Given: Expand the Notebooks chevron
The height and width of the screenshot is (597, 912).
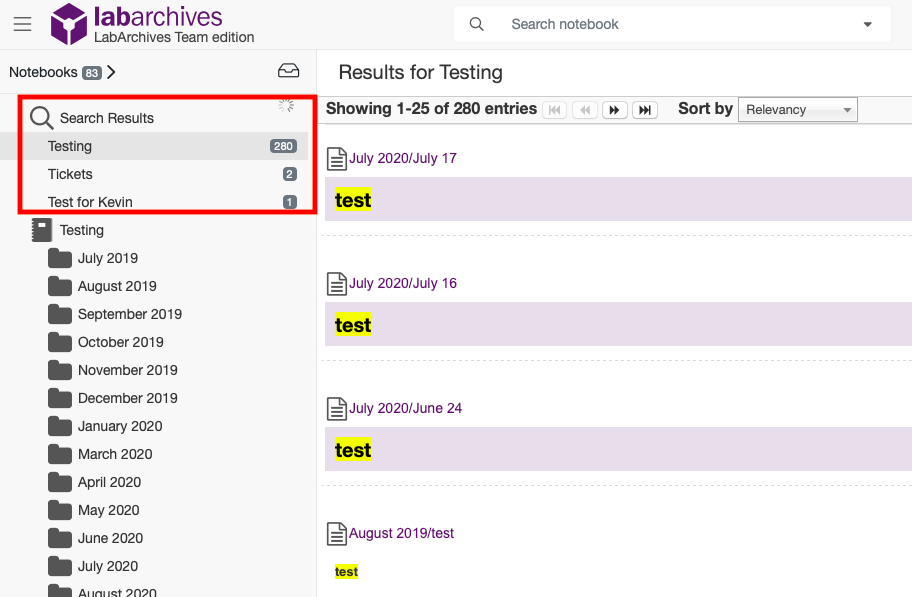Looking at the screenshot, I should [x=112, y=72].
